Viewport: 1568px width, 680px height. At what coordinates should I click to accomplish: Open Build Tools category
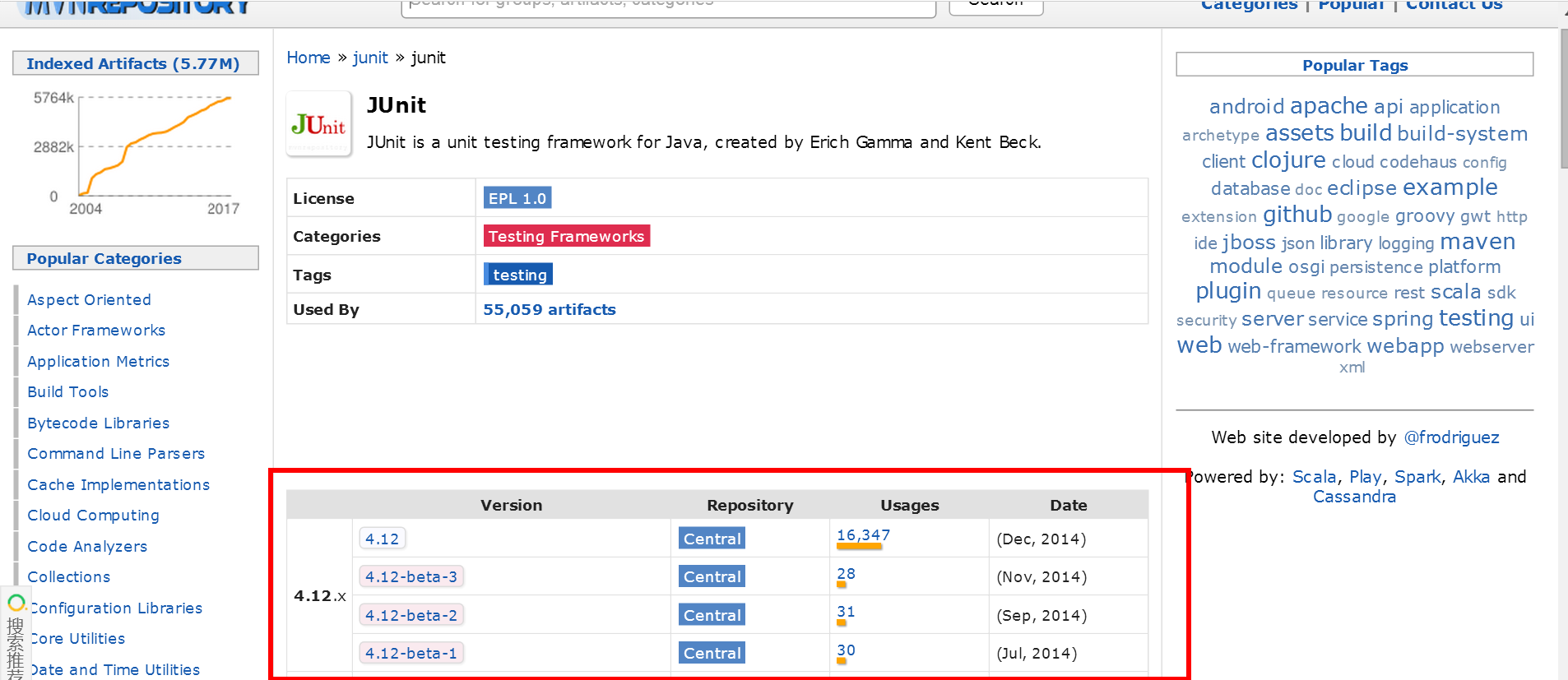(68, 391)
